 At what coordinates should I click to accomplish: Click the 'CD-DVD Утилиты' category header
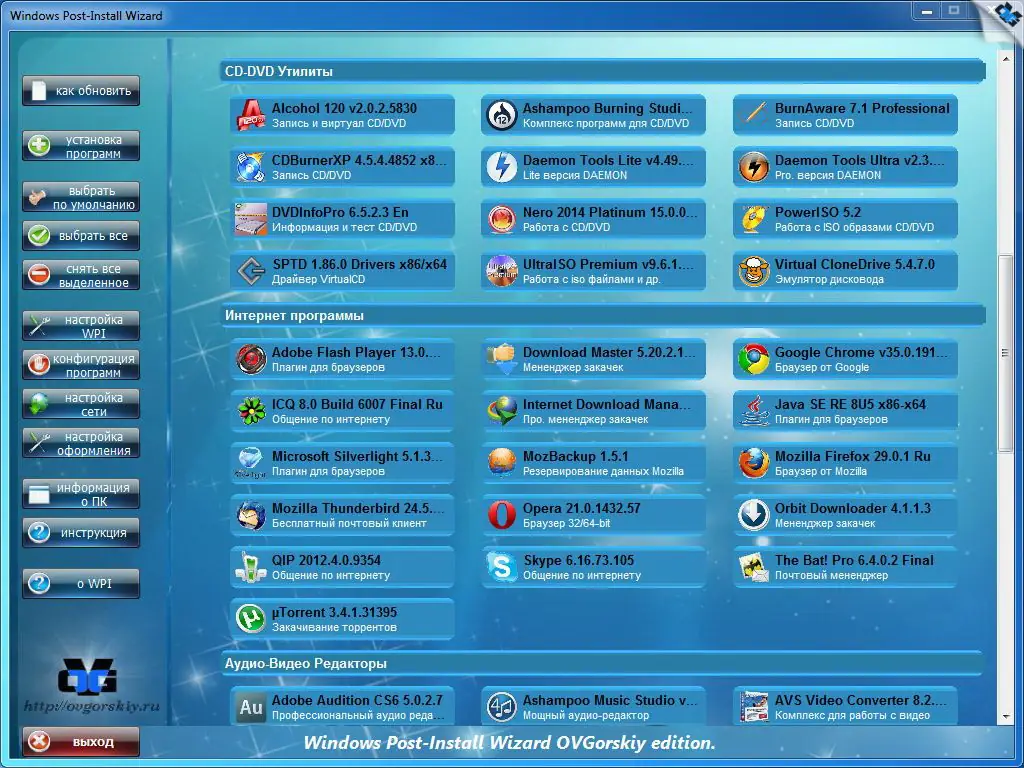coord(602,71)
